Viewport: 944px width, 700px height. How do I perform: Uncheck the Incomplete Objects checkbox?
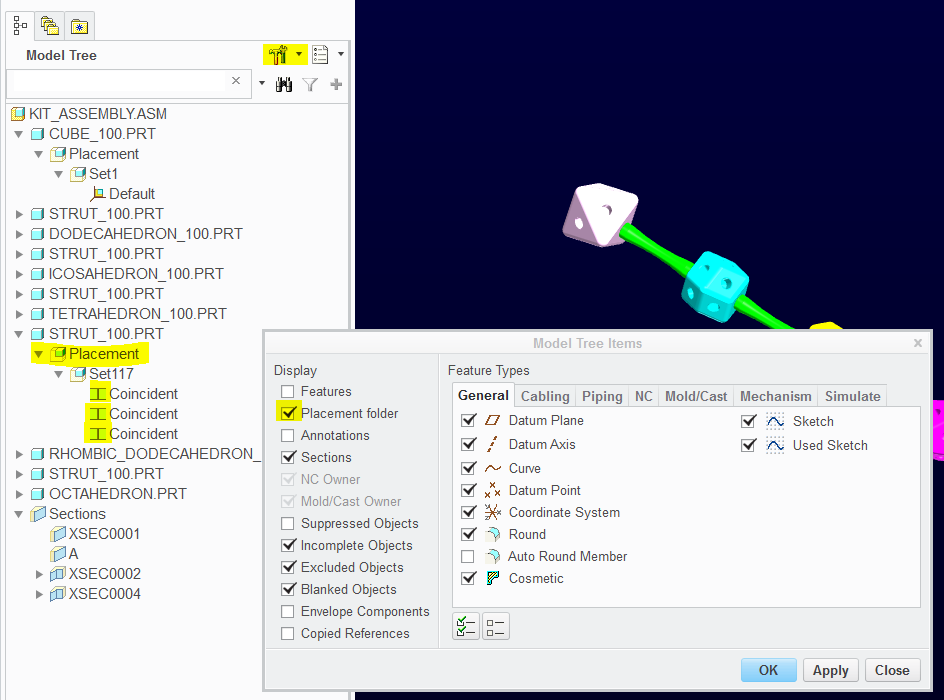[x=288, y=545]
